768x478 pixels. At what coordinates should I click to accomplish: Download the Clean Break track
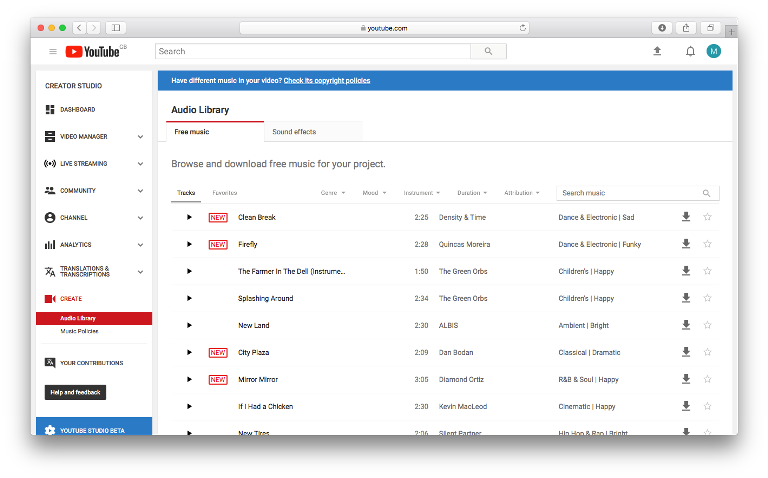point(686,216)
